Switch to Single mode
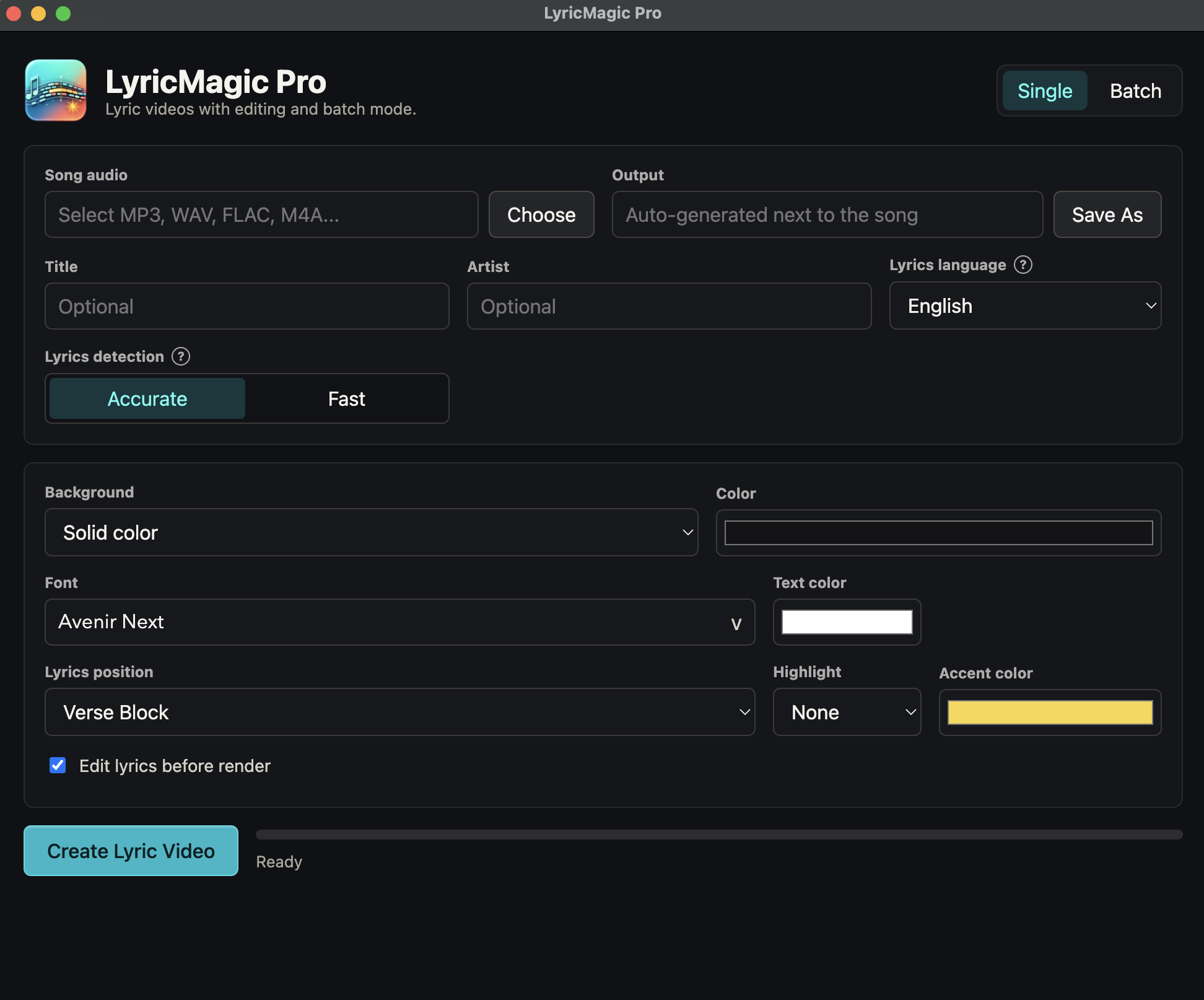This screenshot has height=1000, width=1204. (1045, 90)
